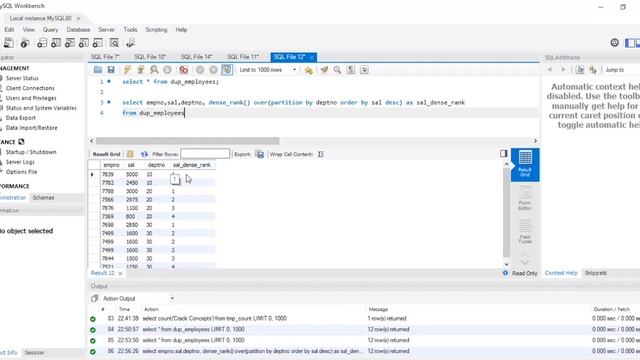Screen dimensions: 640x360
Task: Open Server Status in Navigator
Action: [22, 78]
